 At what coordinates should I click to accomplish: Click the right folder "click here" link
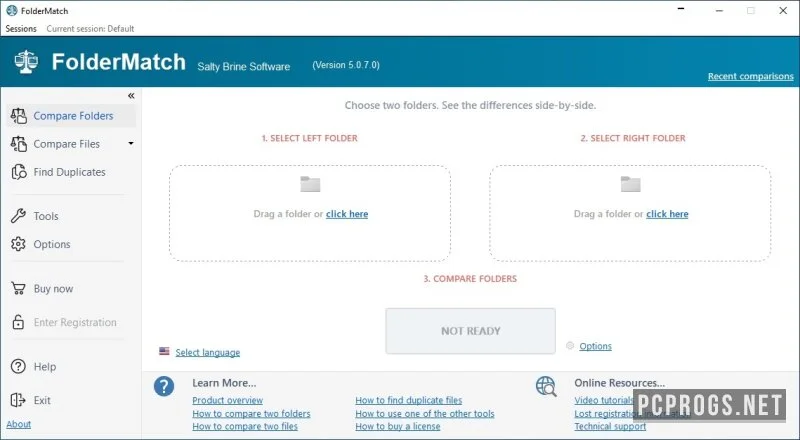tap(667, 214)
